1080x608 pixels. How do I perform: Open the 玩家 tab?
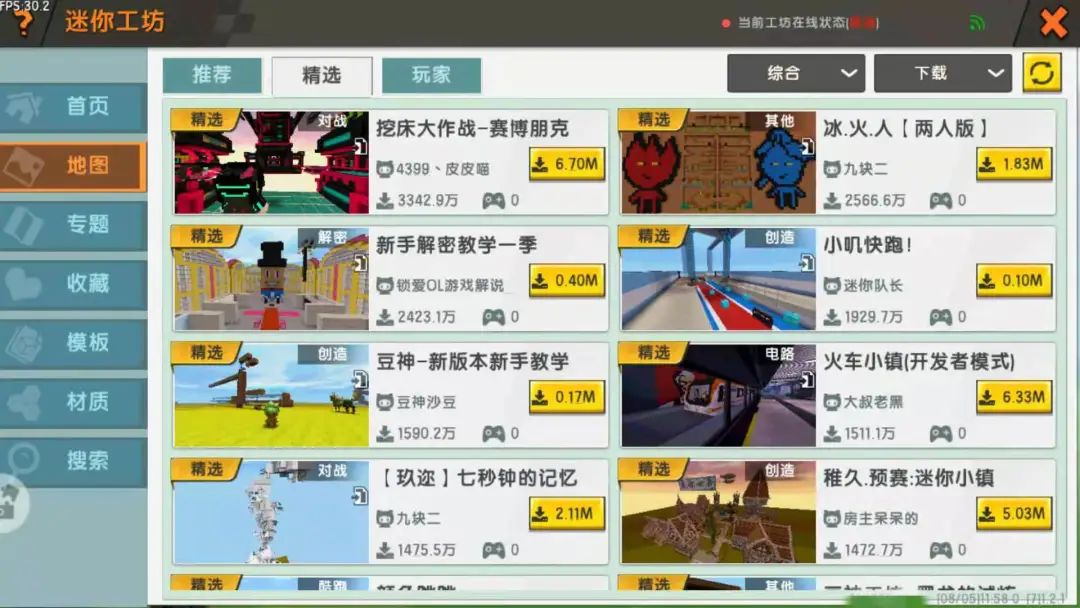click(x=431, y=74)
